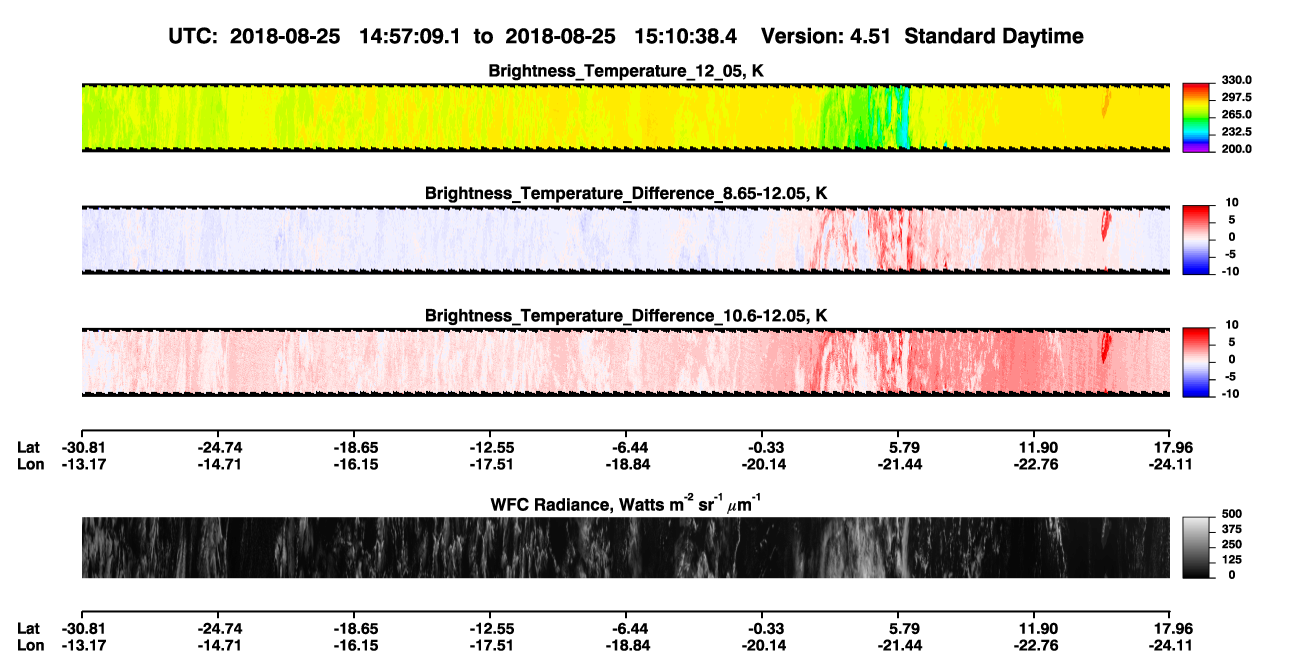Click the lower axis latitude label -12.55

(488, 628)
